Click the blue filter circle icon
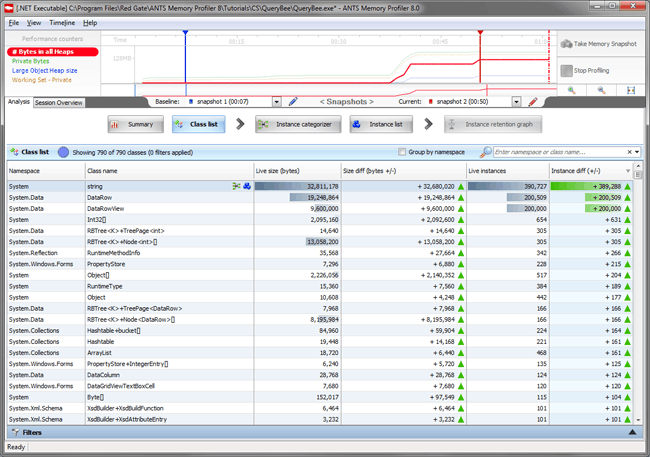This screenshot has width=650, height=457. pos(64,152)
